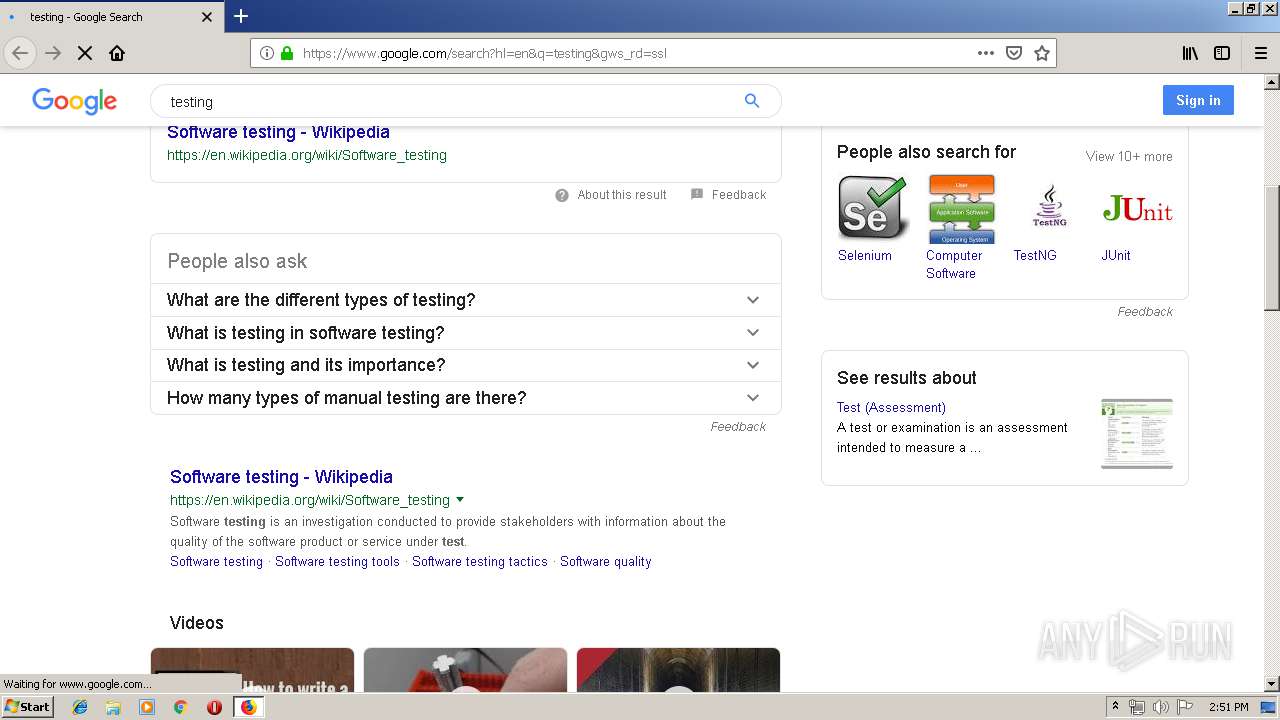Viewport: 1280px width, 720px height.
Task: Click 'Software testing tactics' sitelink
Action: [480, 562]
